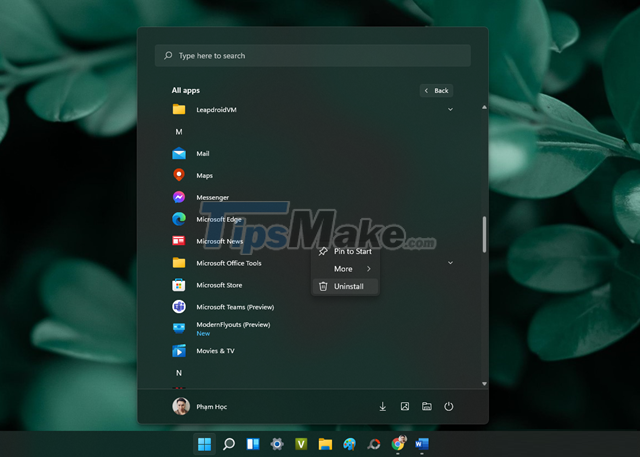The height and width of the screenshot is (457, 640).
Task: Open Settings gear in the taskbar
Action: click(x=277, y=444)
